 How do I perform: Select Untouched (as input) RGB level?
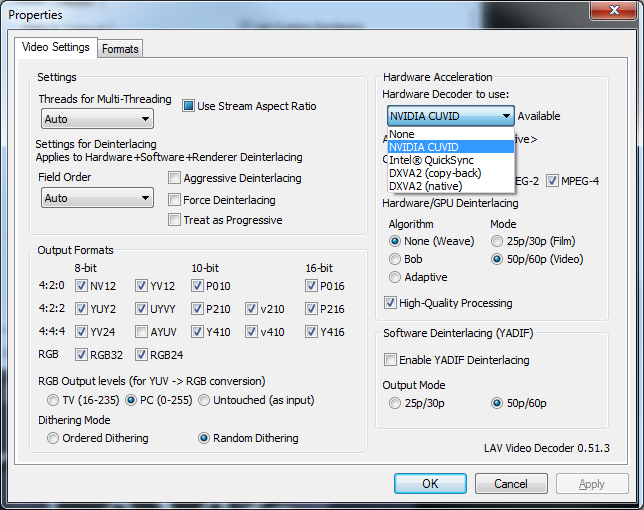pos(204,400)
